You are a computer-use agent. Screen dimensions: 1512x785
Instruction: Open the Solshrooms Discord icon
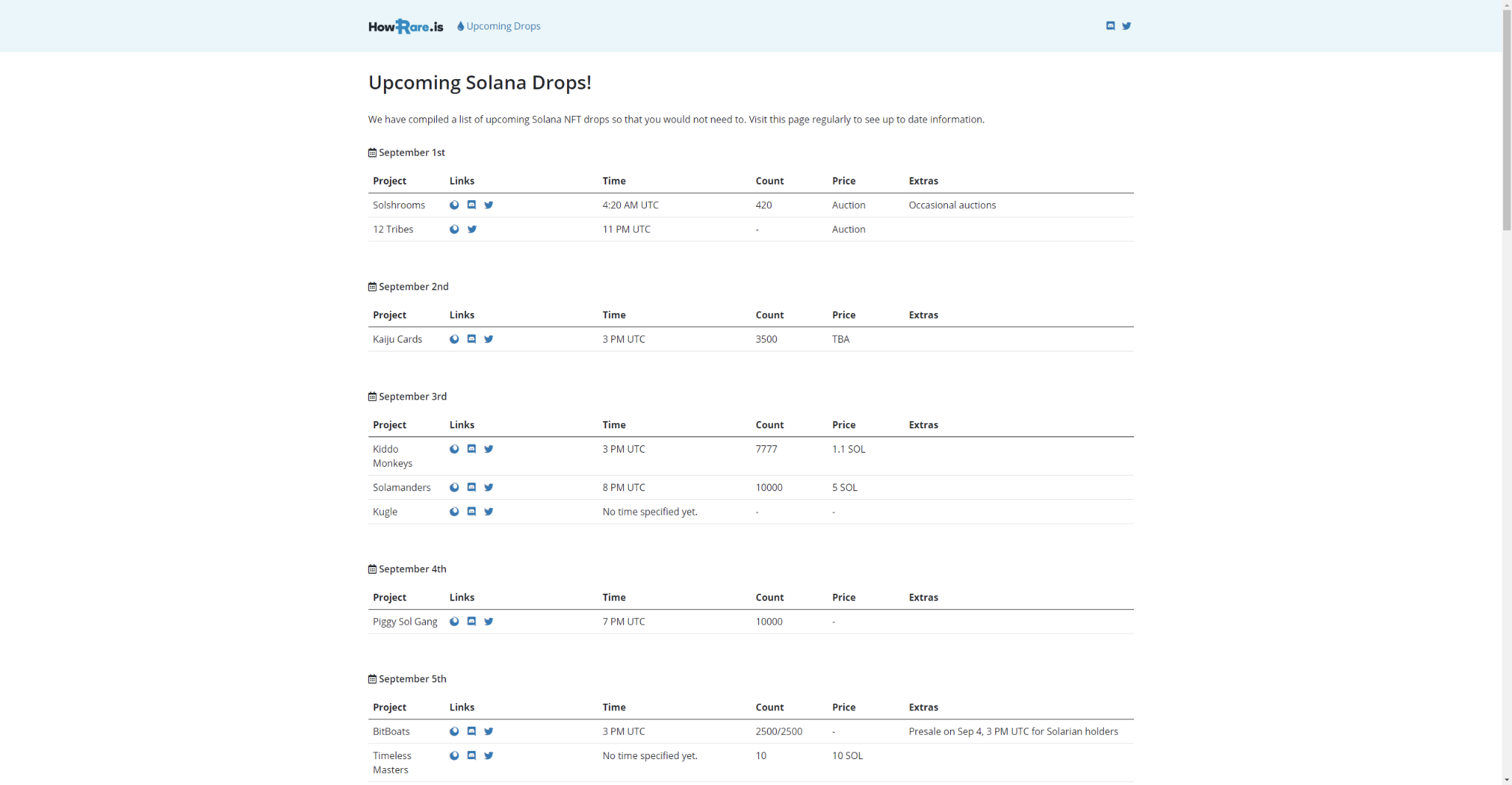click(472, 205)
